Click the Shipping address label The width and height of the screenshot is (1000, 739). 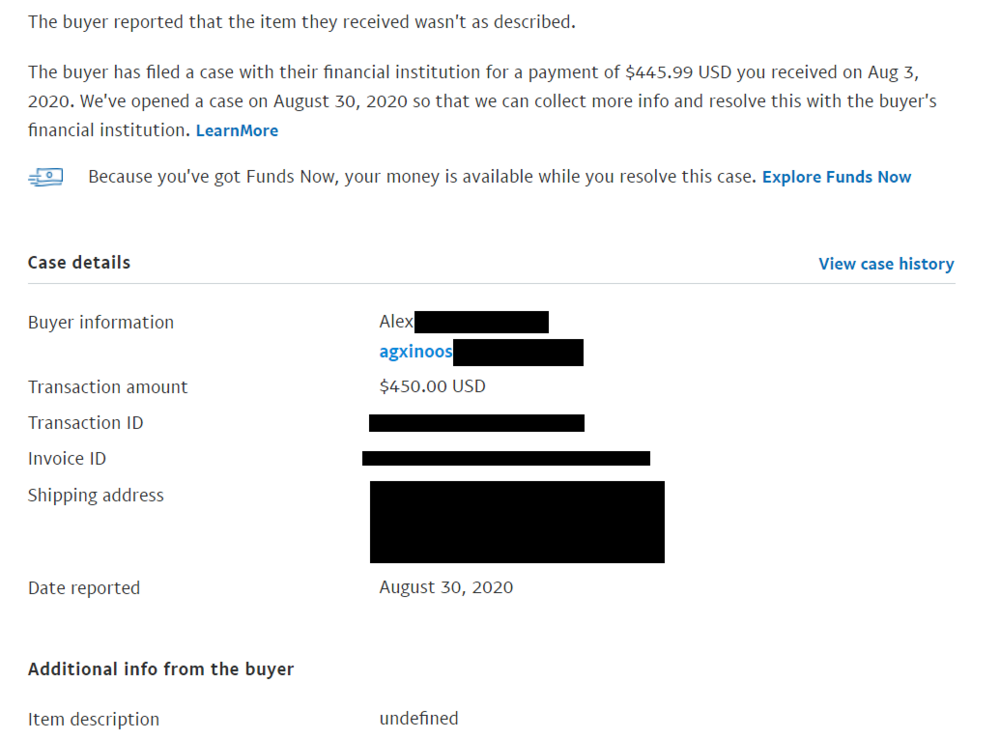point(96,495)
